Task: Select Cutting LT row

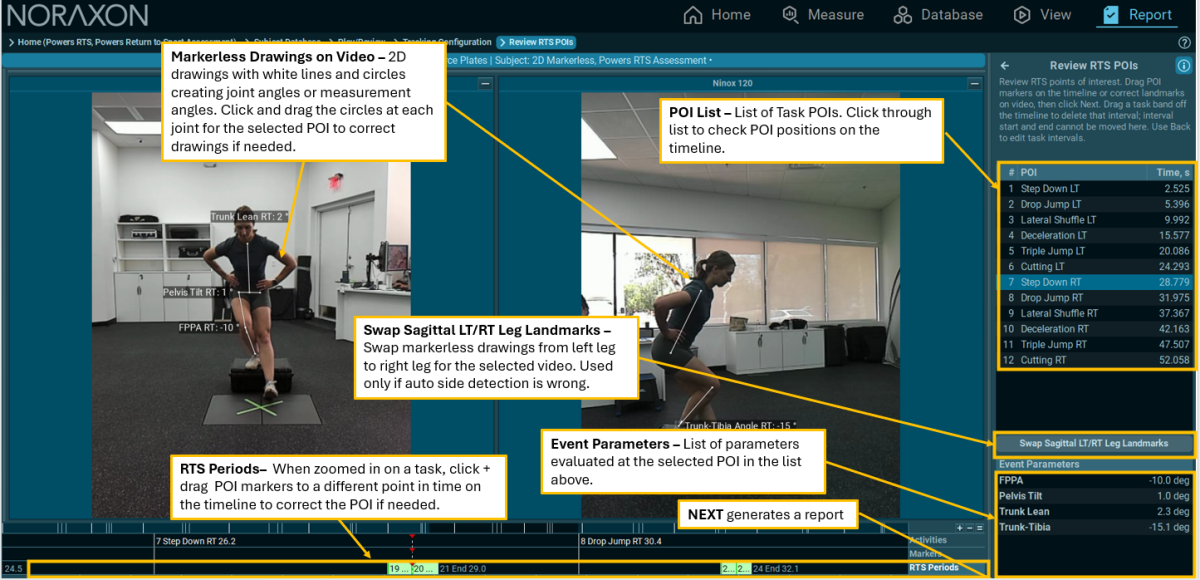Action: click(1097, 266)
